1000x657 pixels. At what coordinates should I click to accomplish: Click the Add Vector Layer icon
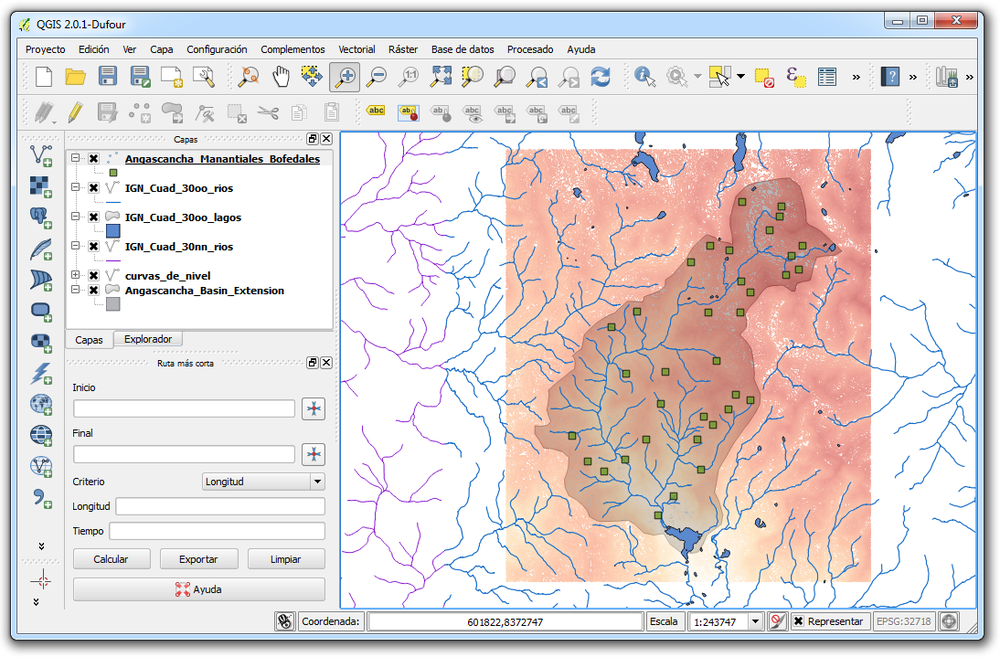(41, 155)
